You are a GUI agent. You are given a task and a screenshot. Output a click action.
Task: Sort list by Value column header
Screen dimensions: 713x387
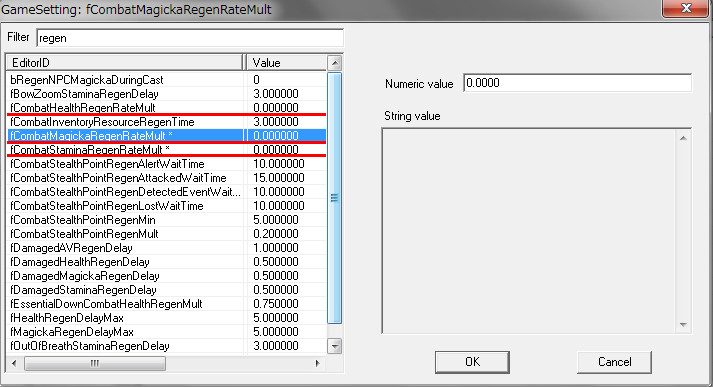[286, 62]
